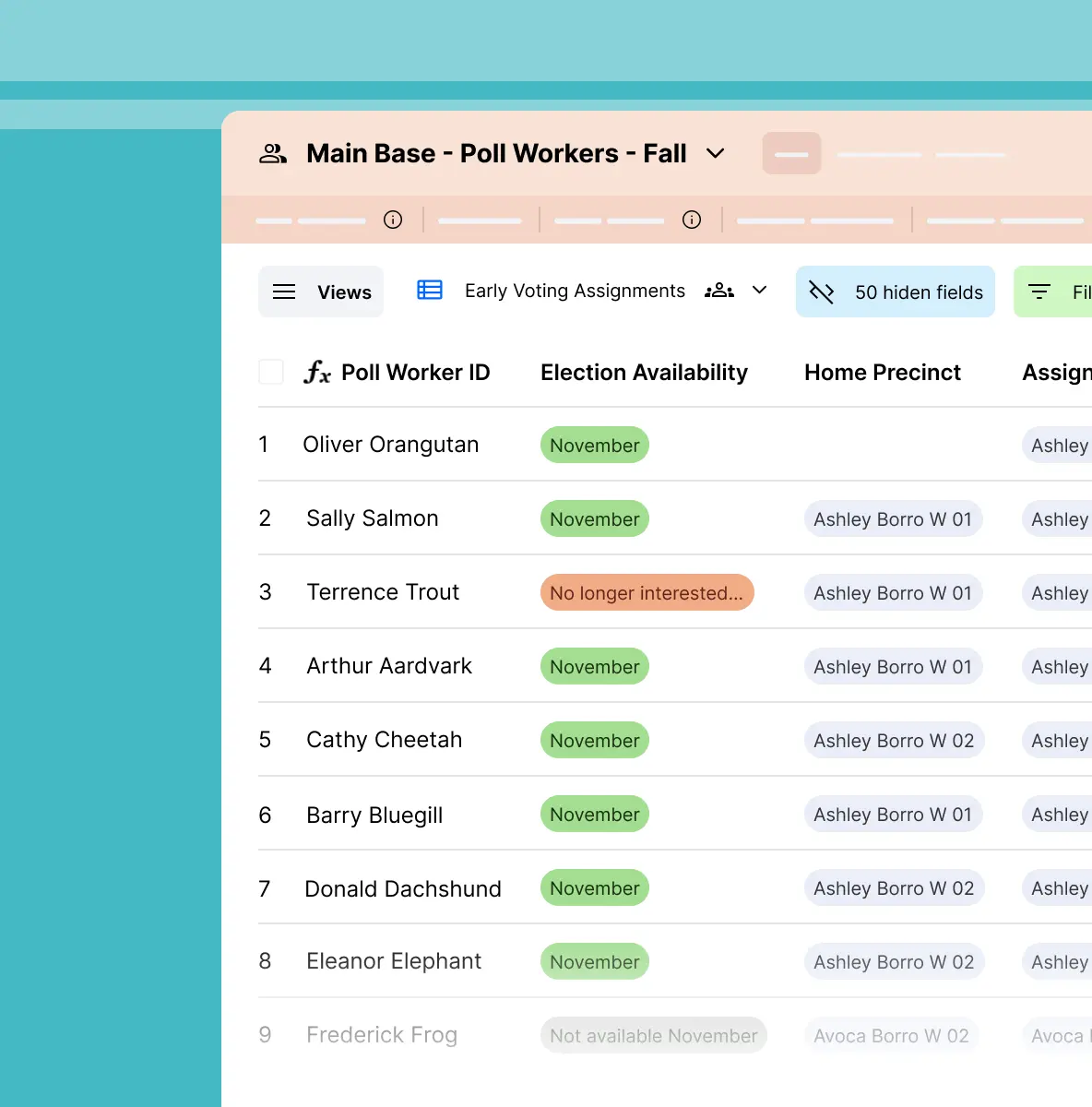This screenshot has width=1092, height=1107.
Task: Open the filter icon on the teal Filter button
Action: (1041, 292)
